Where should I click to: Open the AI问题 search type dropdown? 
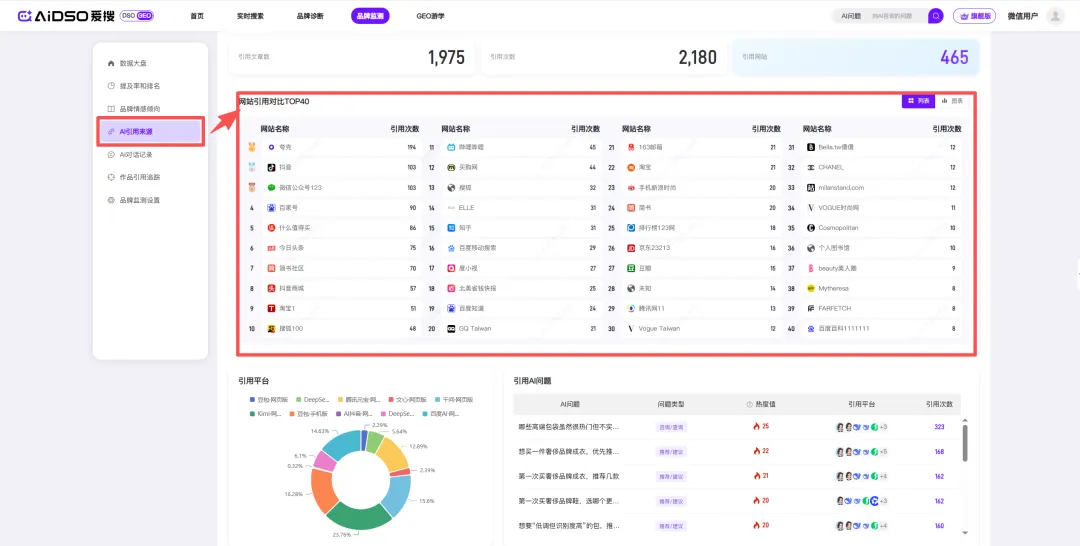click(851, 16)
